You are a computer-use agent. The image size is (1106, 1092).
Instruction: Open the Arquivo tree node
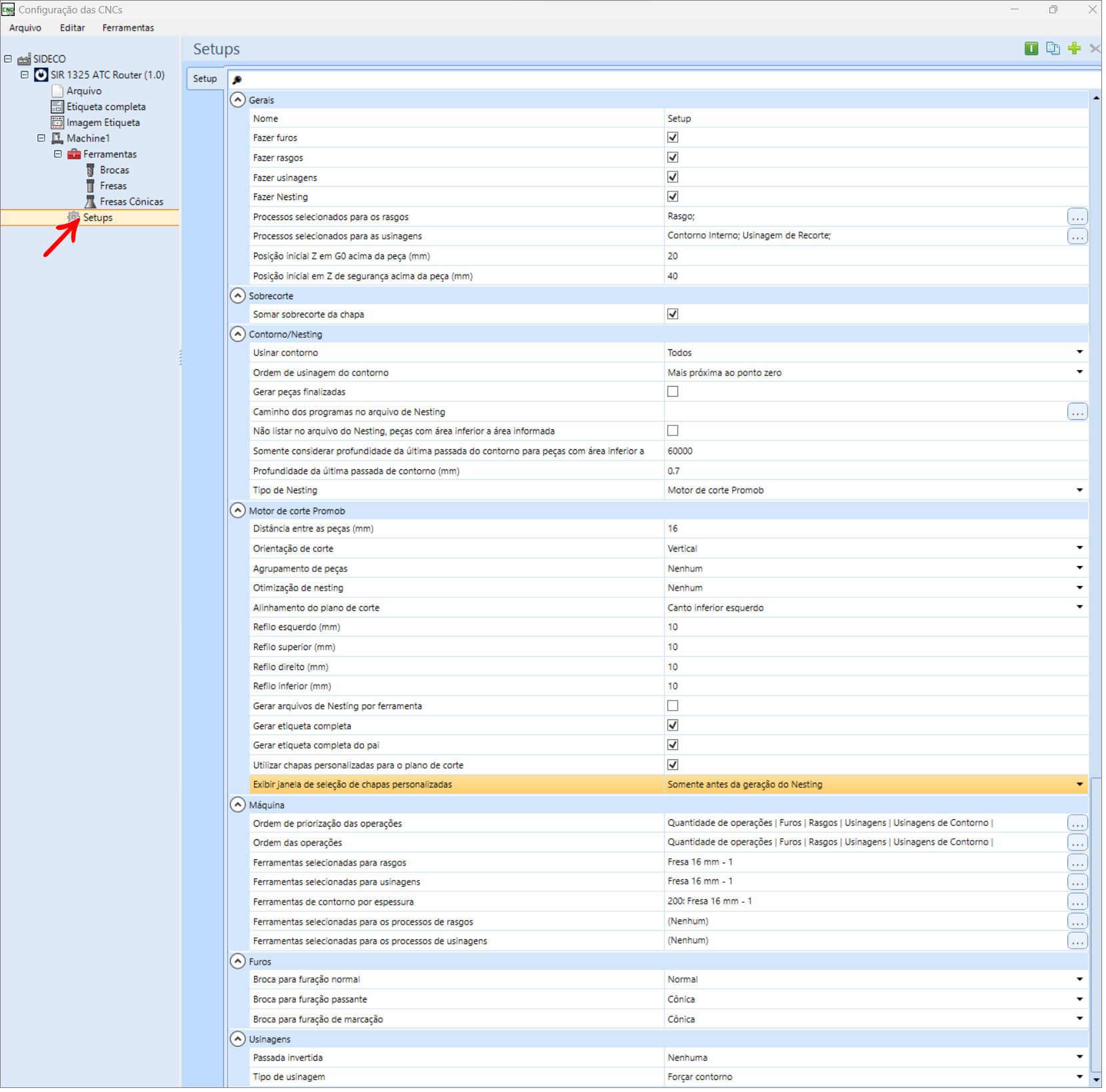pyautogui.click(x=84, y=91)
